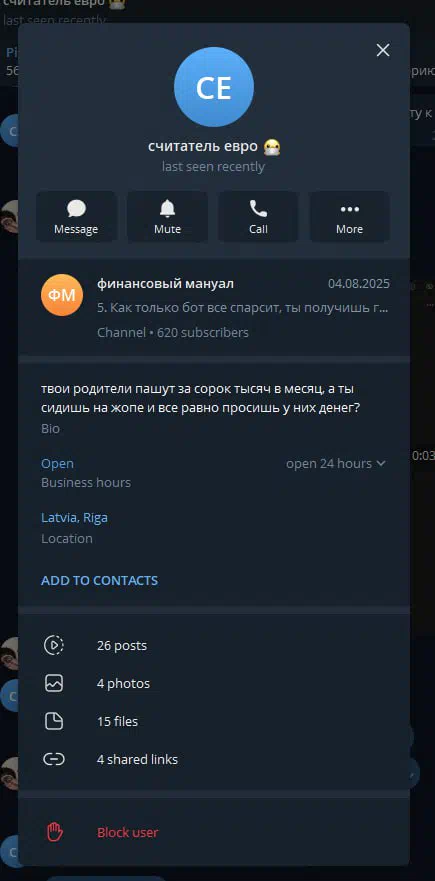Open the 15 files document icon
The image size is (435, 881).
pyautogui.click(x=54, y=721)
